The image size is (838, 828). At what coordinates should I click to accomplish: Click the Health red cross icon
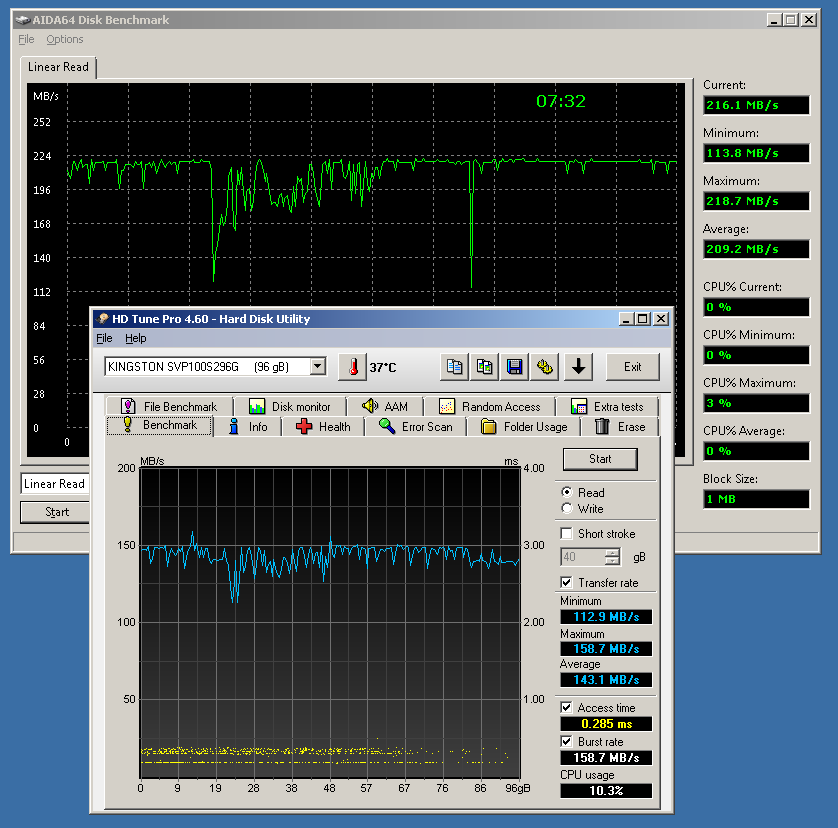(x=304, y=427)
